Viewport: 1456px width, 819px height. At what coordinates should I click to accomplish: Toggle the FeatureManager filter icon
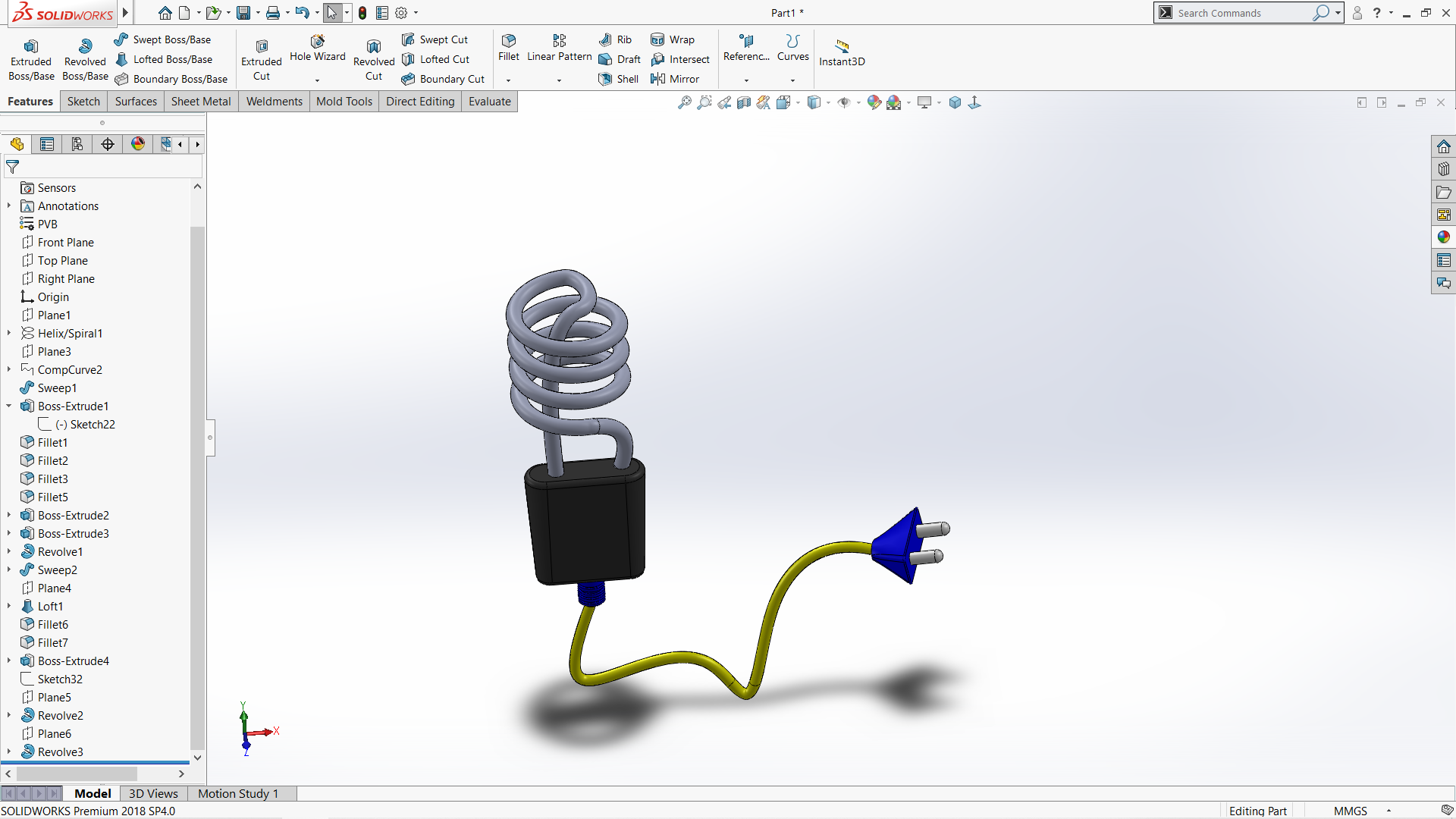[13, 166]
